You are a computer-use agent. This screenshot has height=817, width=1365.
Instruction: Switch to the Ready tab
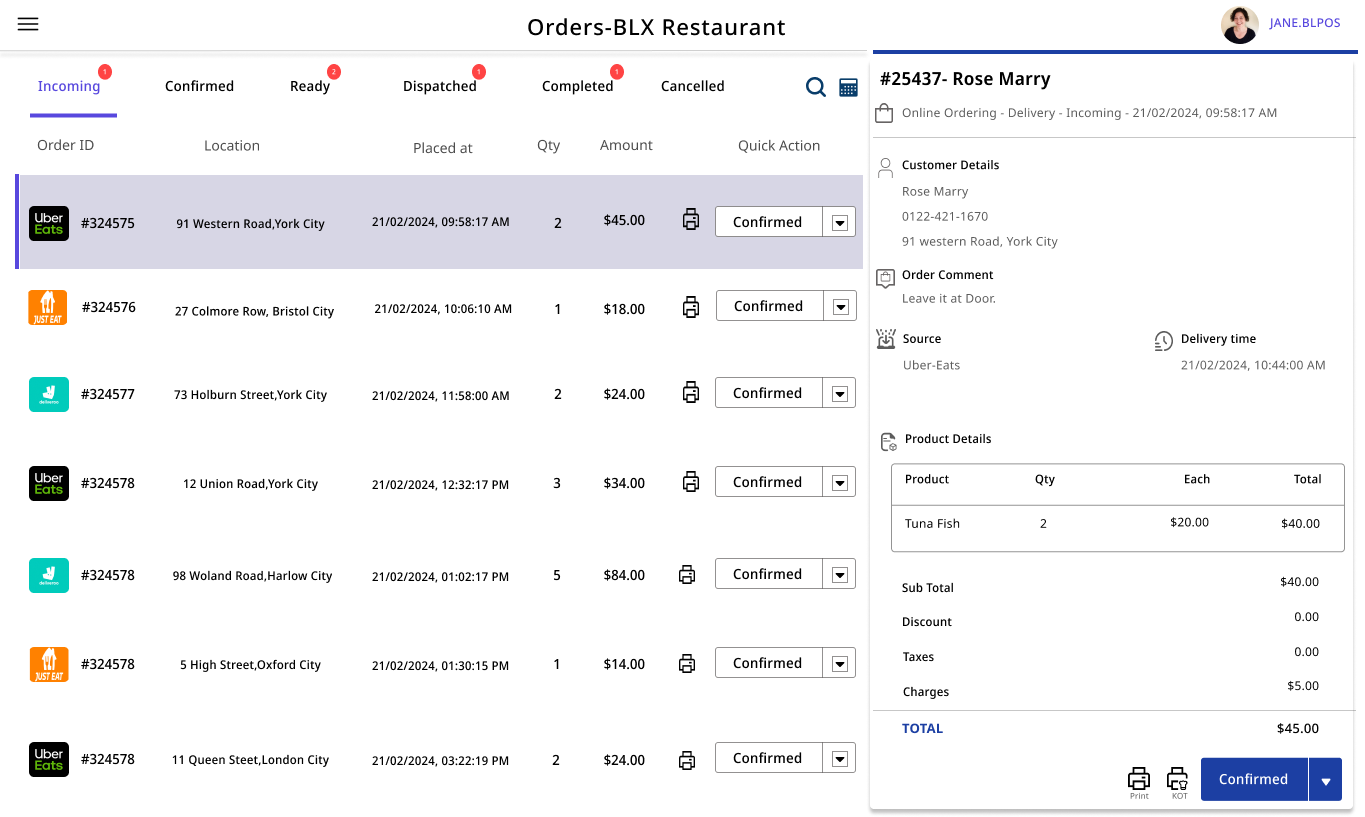pyautogui.click(x=310, y=86)
